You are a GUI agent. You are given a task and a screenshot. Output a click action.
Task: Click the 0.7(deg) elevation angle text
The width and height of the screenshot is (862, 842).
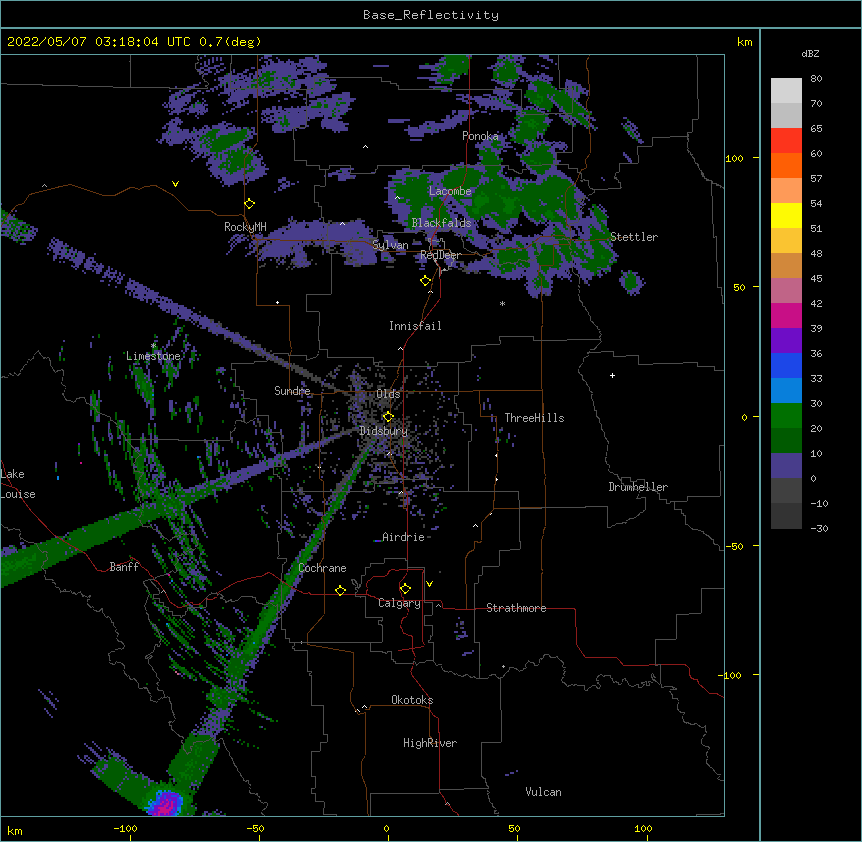pos(230,42)
